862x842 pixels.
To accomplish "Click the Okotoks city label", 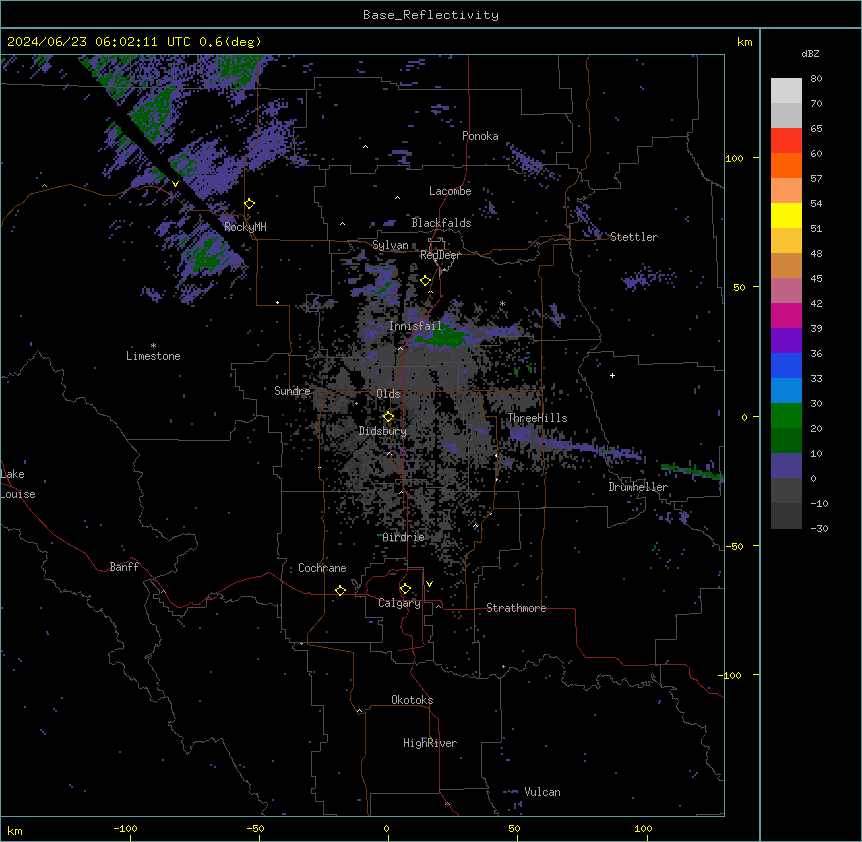I will coord(412,700).
